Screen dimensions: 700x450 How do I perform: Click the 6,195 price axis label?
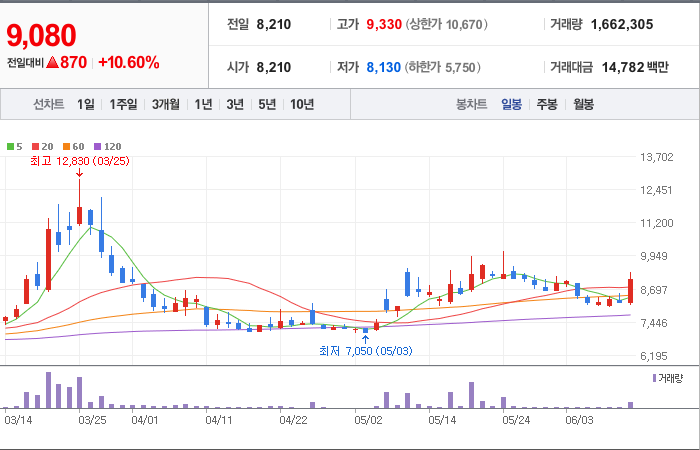pos(656,356)
